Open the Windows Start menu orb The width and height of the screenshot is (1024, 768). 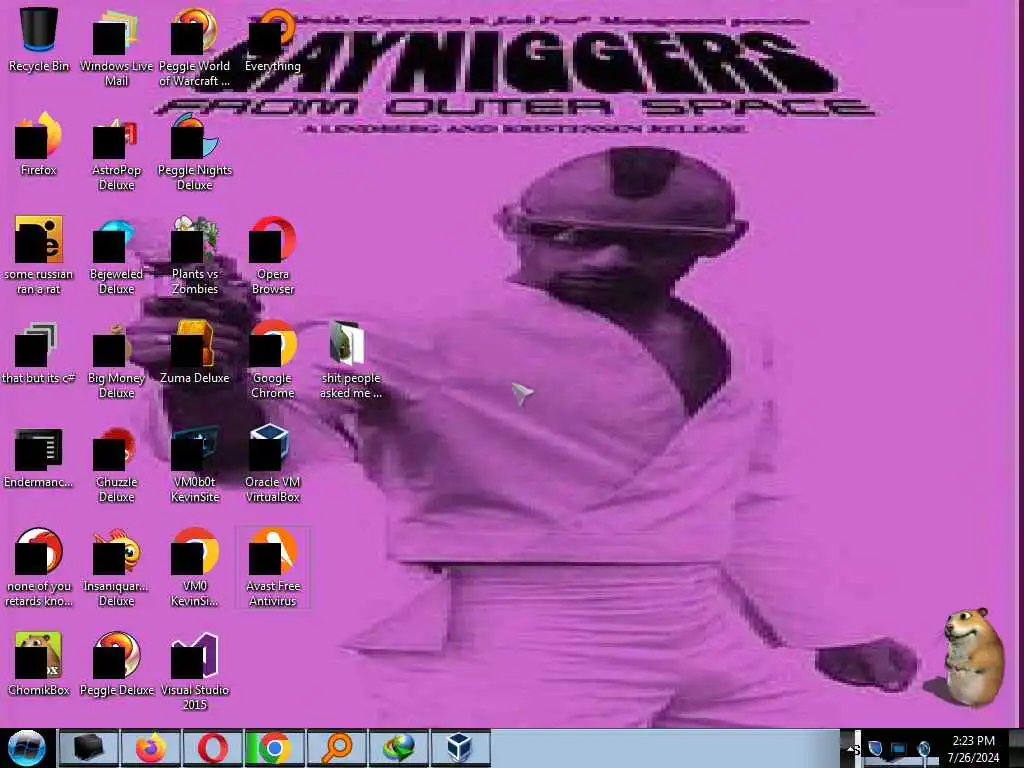(x=26, y=748)
